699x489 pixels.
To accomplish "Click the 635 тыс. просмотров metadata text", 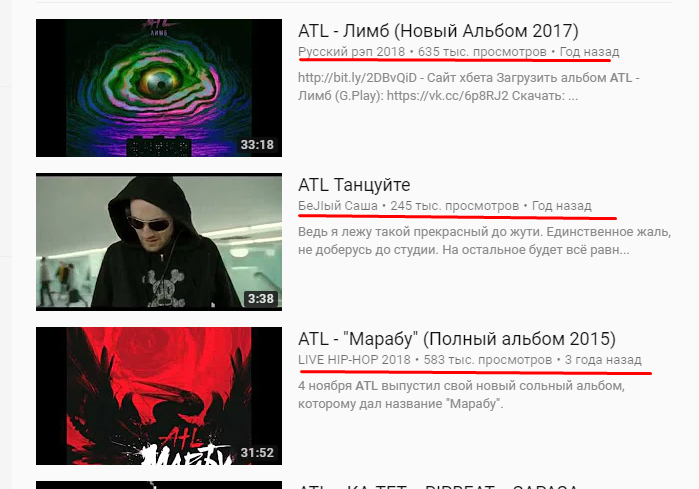I will tap(482, 52).
